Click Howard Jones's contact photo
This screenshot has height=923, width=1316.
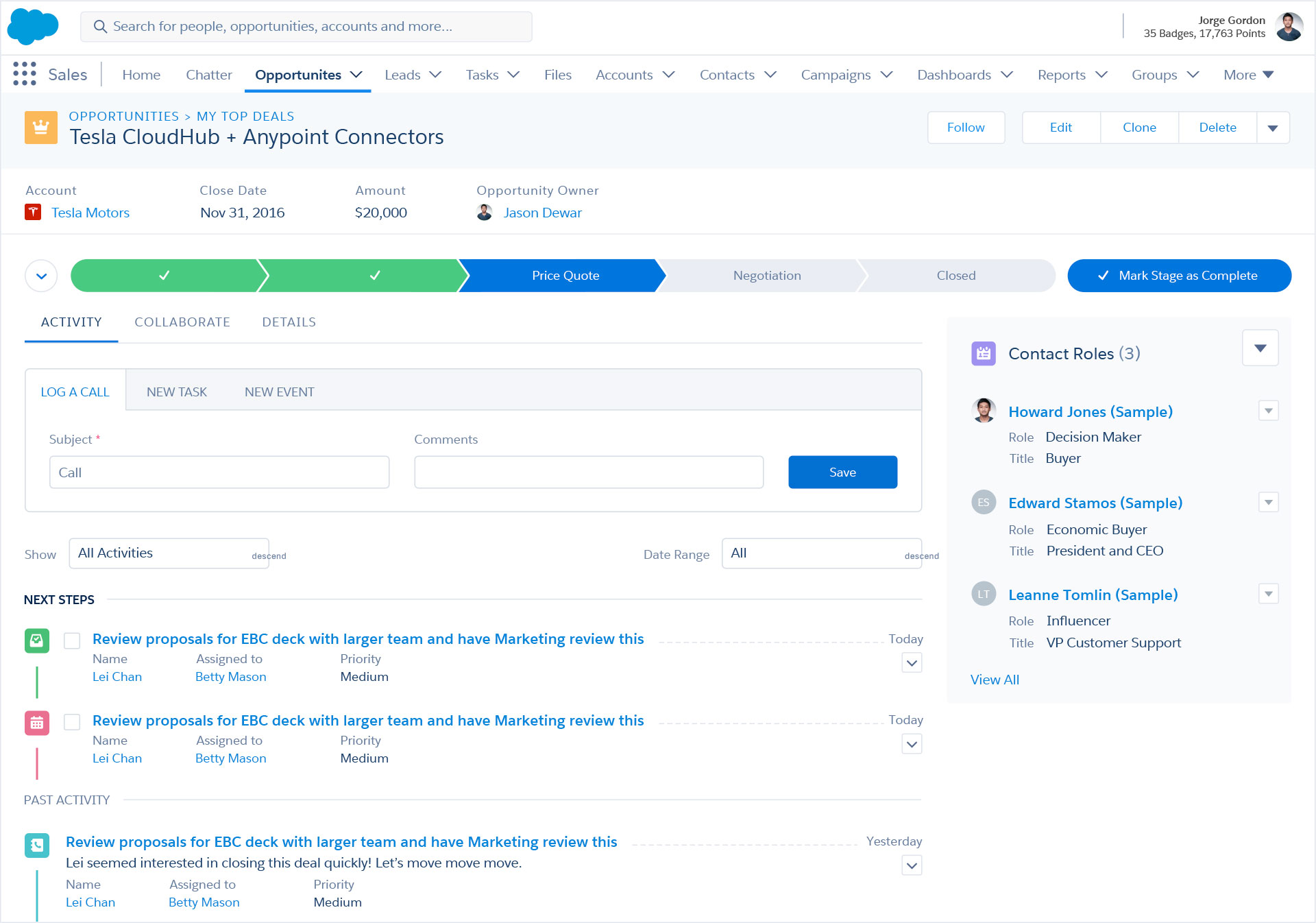coord(984,411)
